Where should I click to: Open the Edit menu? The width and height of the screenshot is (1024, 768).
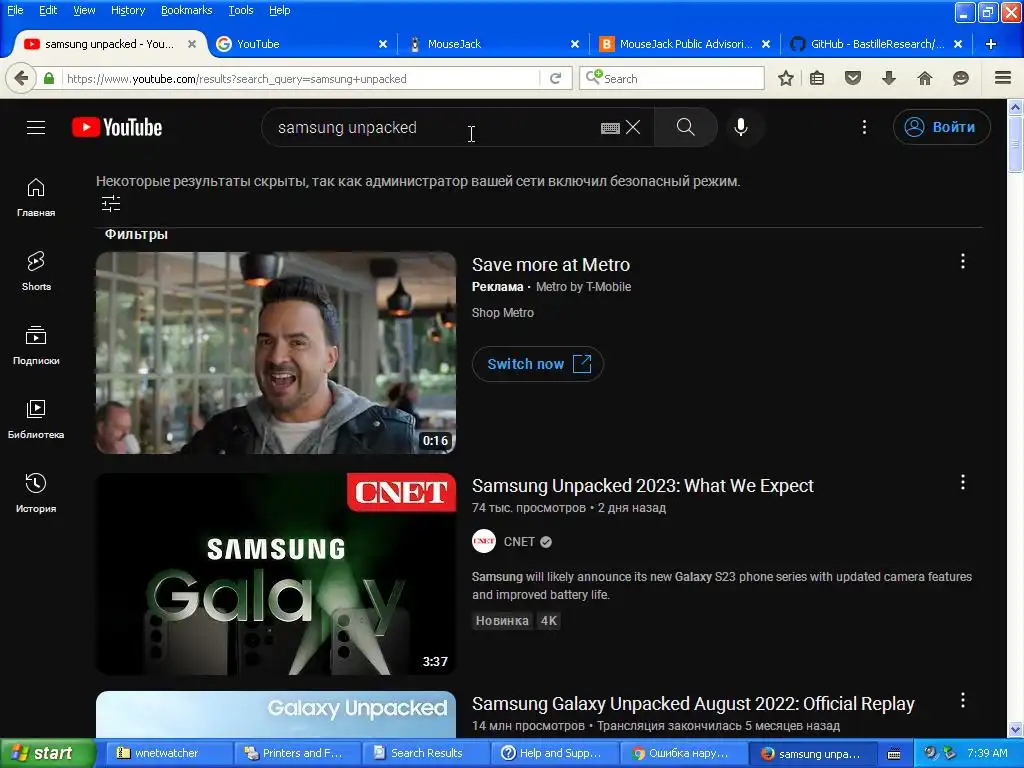(48, 10)
